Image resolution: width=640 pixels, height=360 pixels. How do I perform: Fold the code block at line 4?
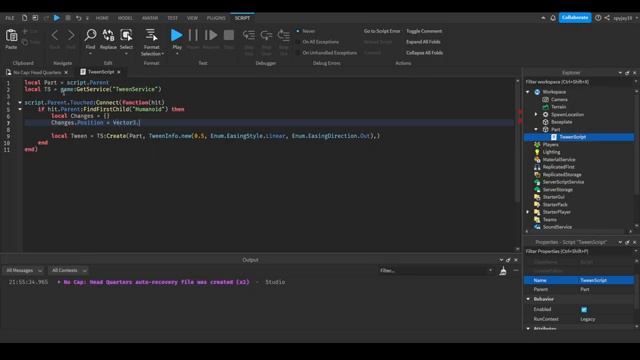(x=20, y=102)
